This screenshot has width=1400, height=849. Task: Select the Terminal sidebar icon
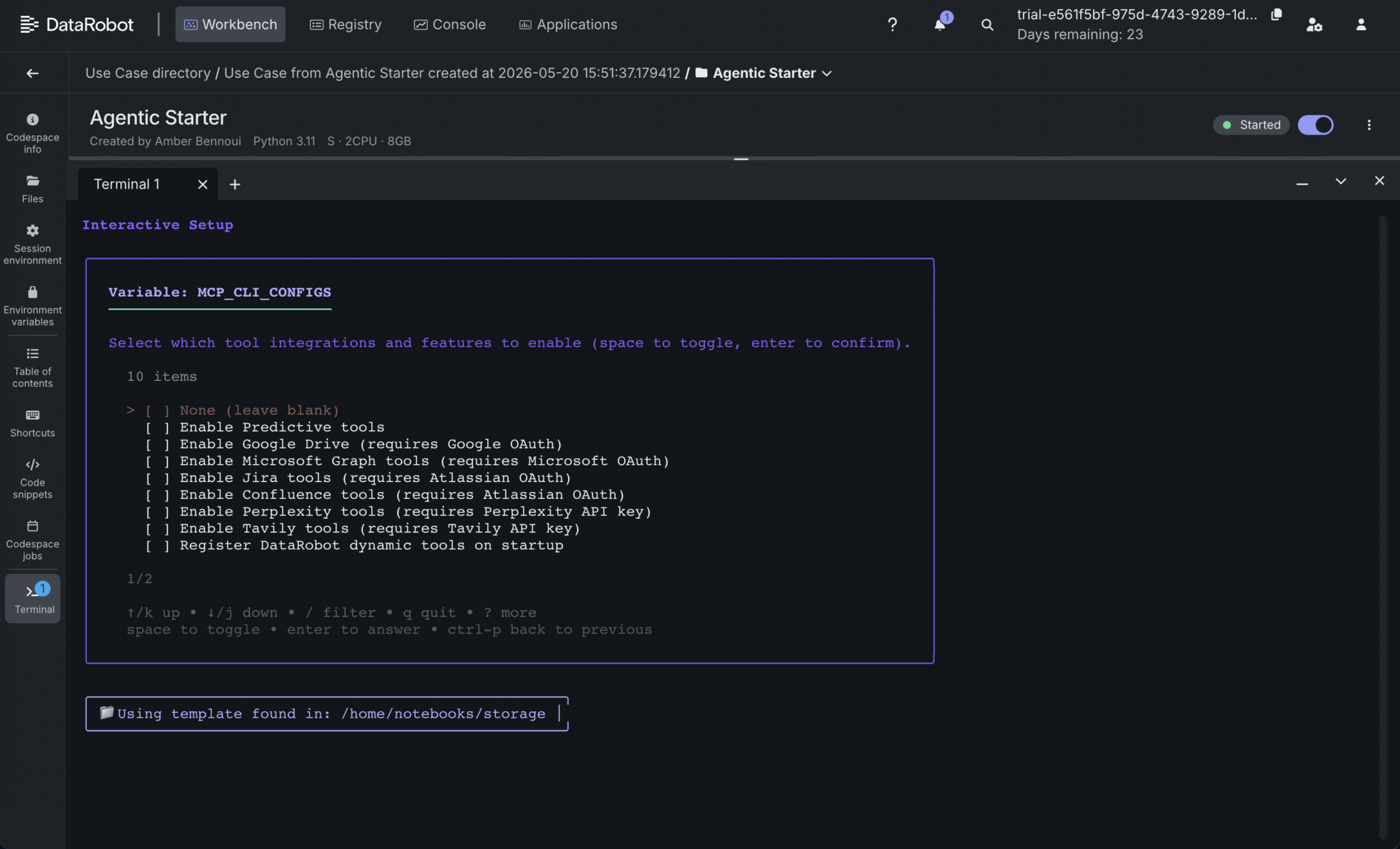pyautogui.click(x=33, y=598)
